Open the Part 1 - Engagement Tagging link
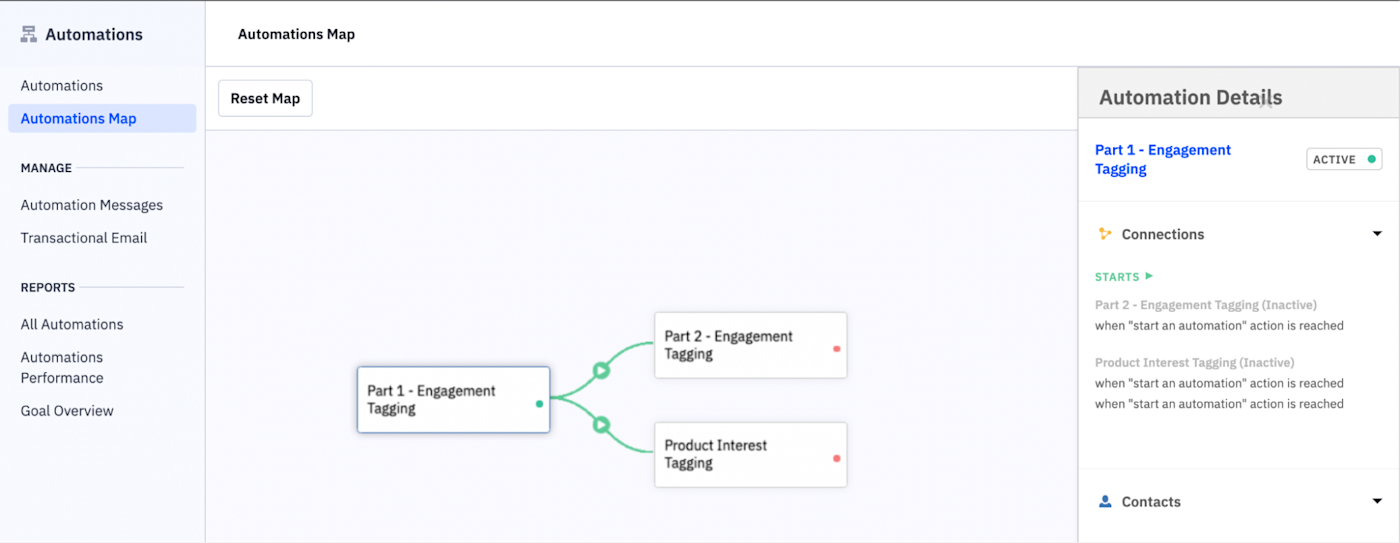 [1162, 159]
